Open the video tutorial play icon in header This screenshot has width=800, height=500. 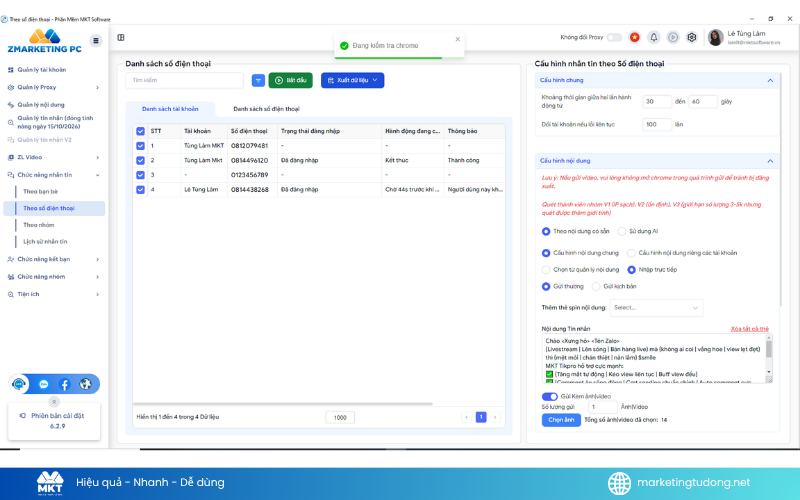[673, 37]
